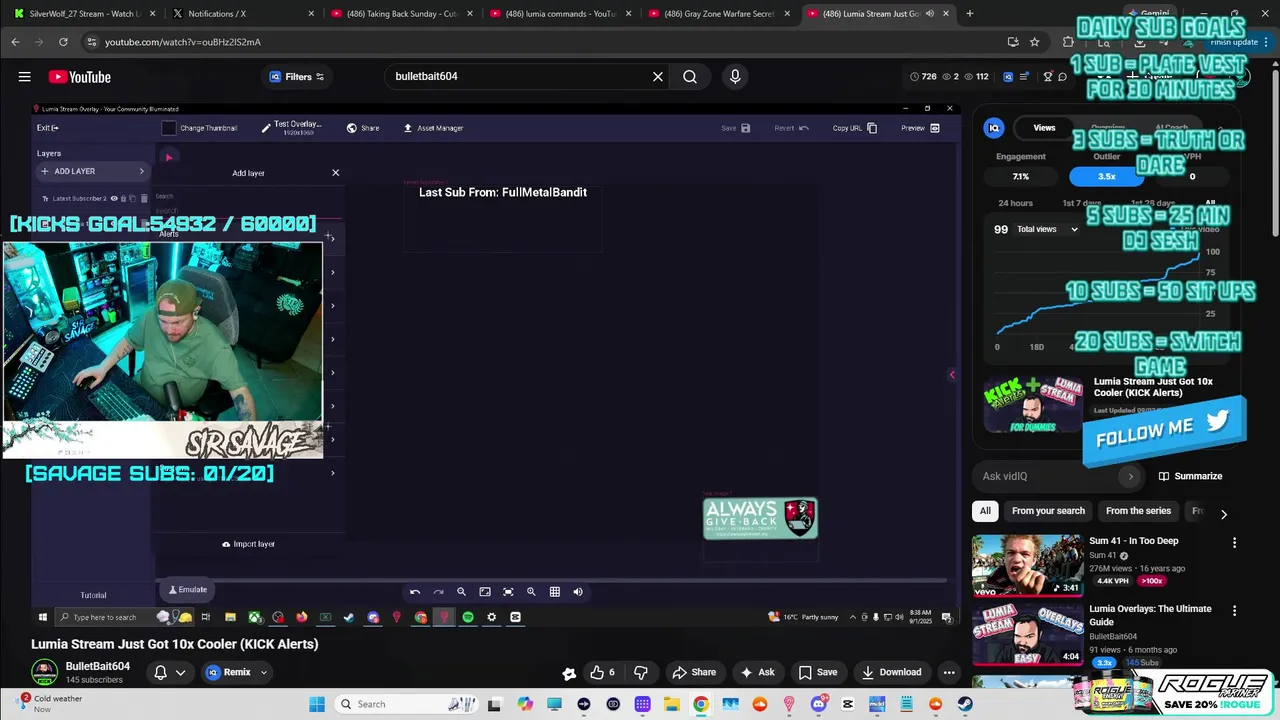
Task: Open more actions below the video
Action: tap(949, 672)
